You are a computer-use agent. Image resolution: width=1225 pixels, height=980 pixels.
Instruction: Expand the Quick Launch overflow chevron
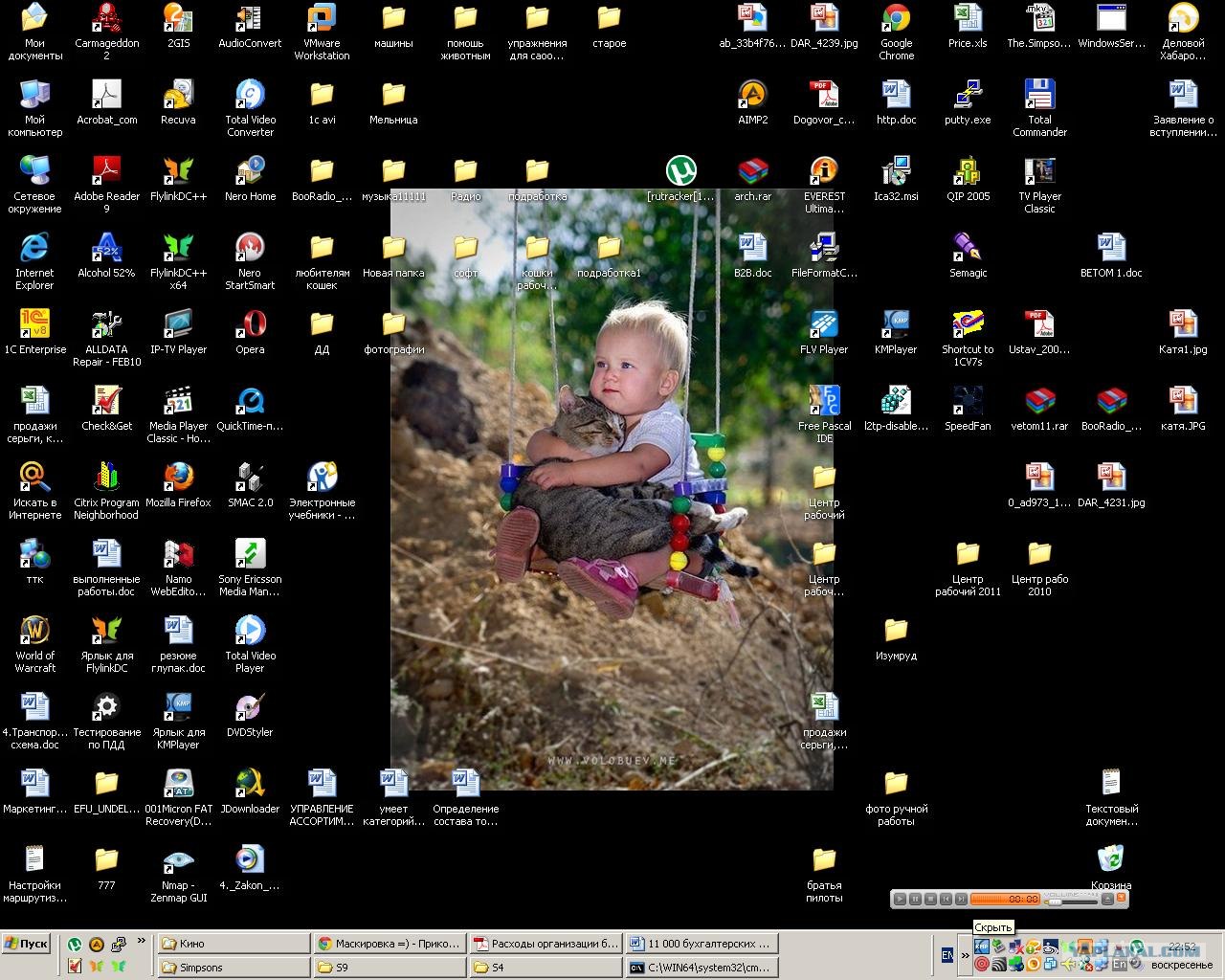tap(142, 942)
